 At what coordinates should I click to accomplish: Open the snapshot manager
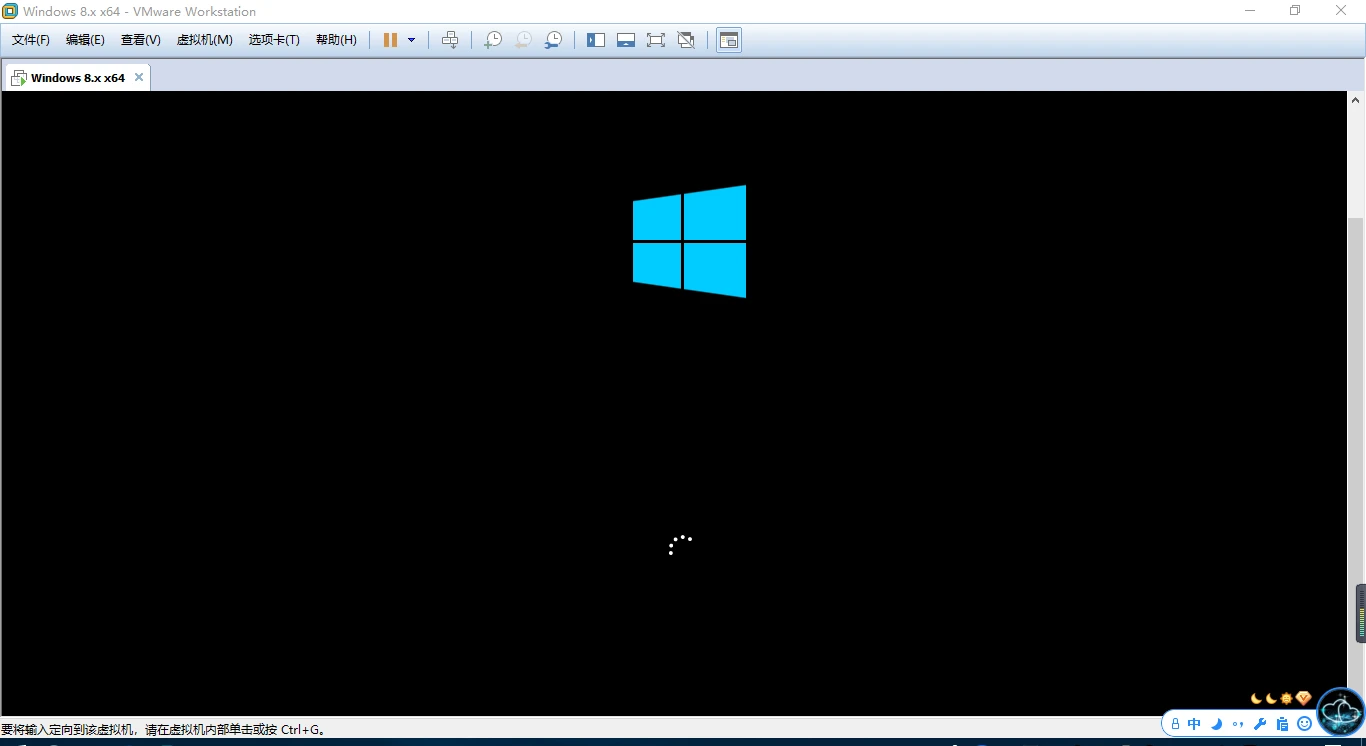[553, 40]
